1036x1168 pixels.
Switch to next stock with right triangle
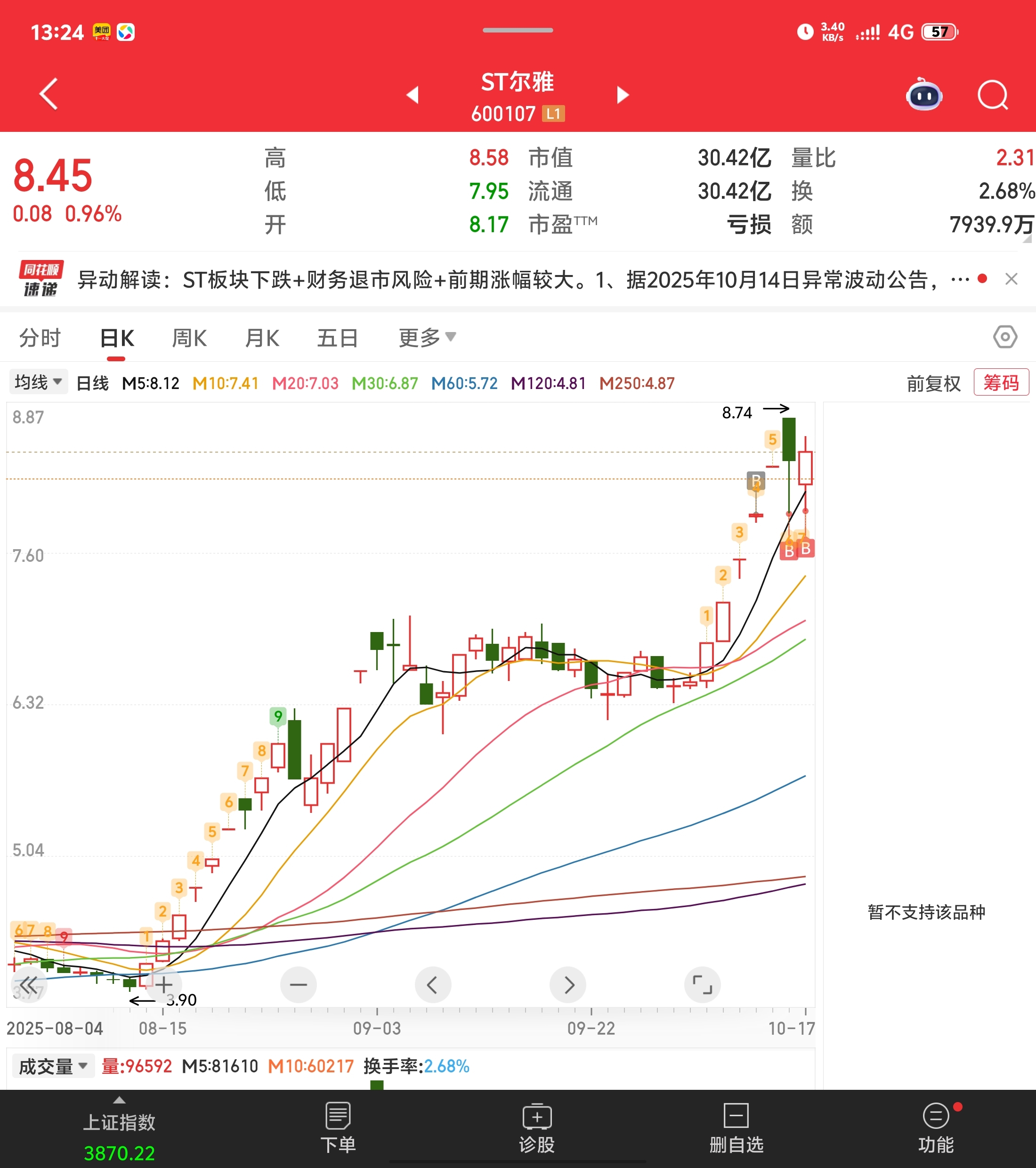(623, 95)
